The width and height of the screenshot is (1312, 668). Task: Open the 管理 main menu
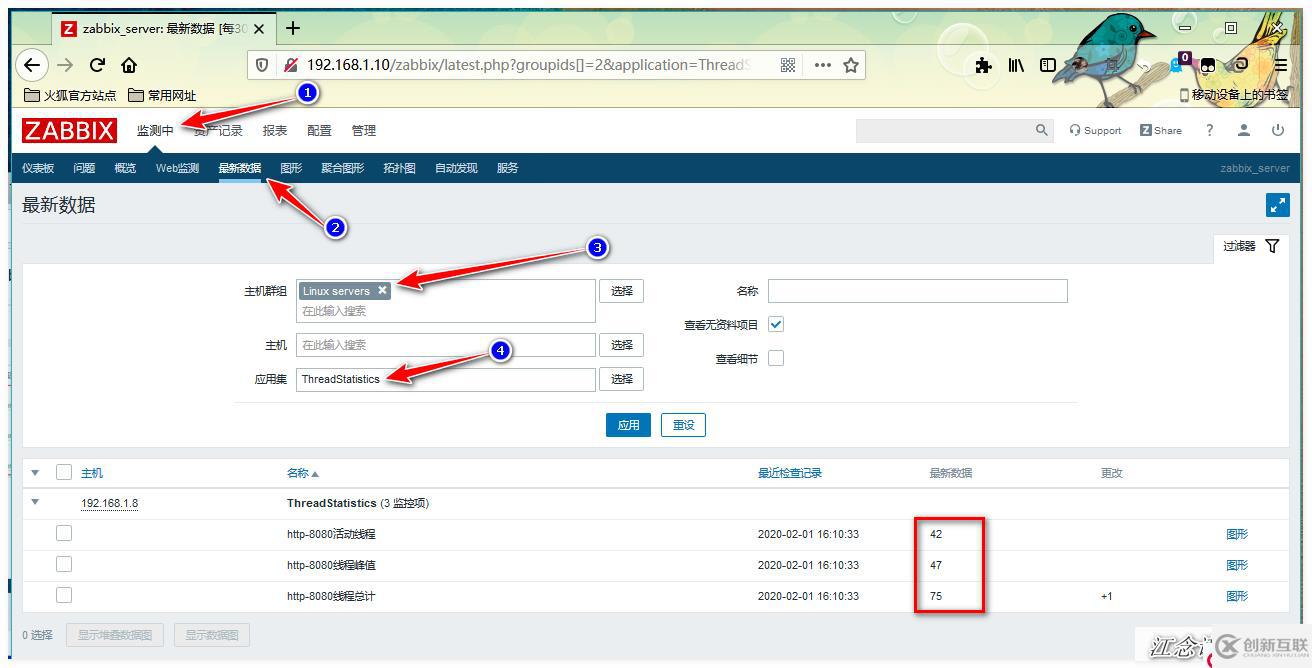click(363, 130)
